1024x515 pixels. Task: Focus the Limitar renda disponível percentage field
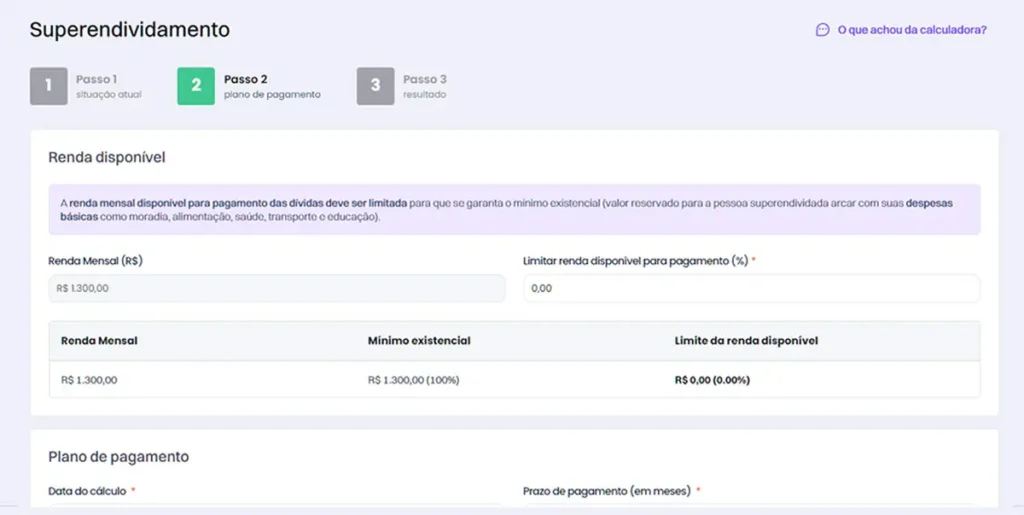(x=751, y=288)
